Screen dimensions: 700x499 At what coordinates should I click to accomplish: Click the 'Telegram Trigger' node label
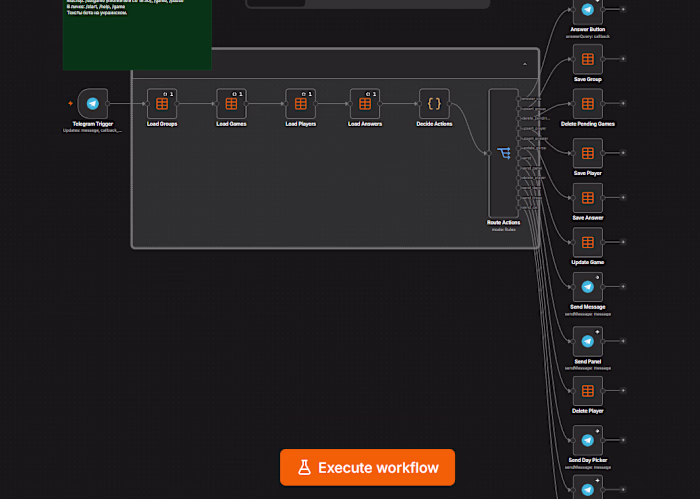[92, 124]
